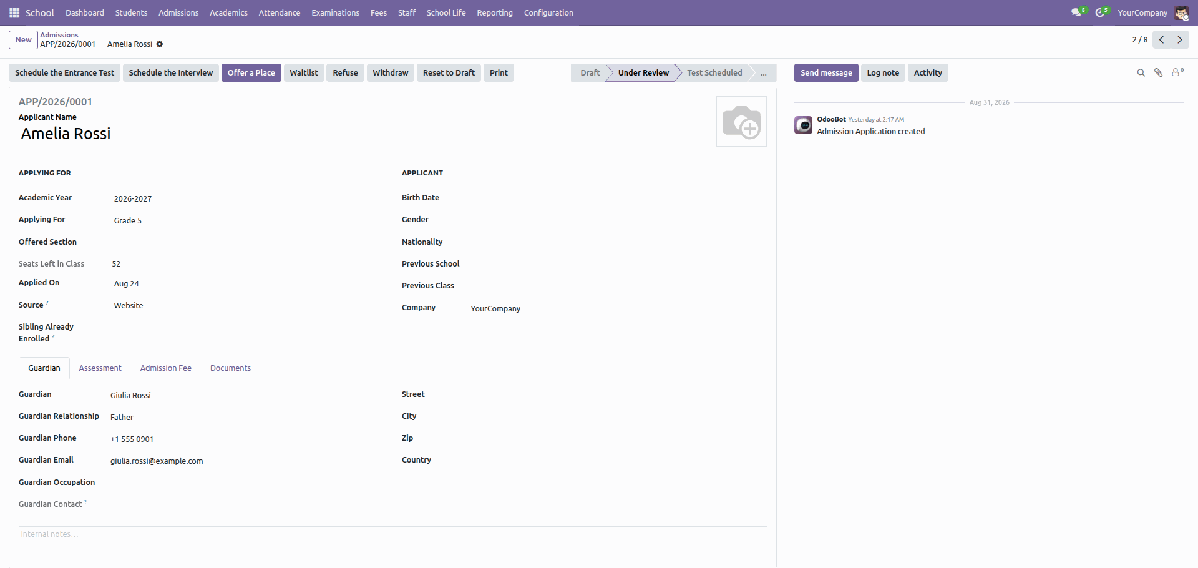Viewport: 1198px width, 568px height.
Task: Search messages with the chatter magnifier icon
Action: [1141, 73]
